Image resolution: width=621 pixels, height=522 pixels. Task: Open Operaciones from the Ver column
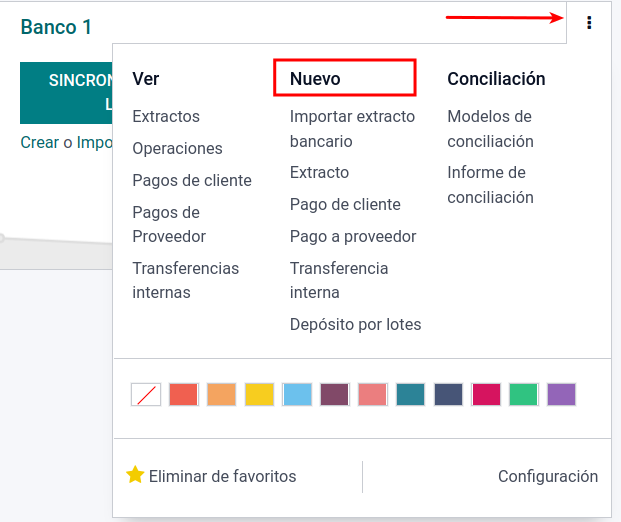(177, 148)
